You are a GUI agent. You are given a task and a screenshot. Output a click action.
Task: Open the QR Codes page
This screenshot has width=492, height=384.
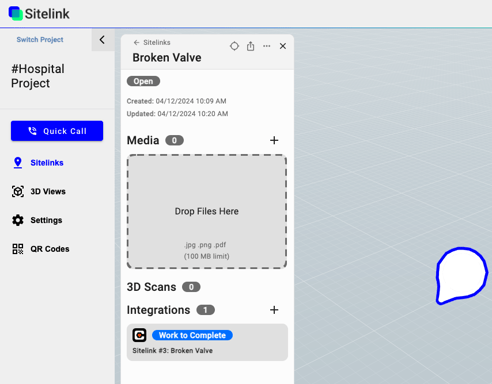point(41,249)
